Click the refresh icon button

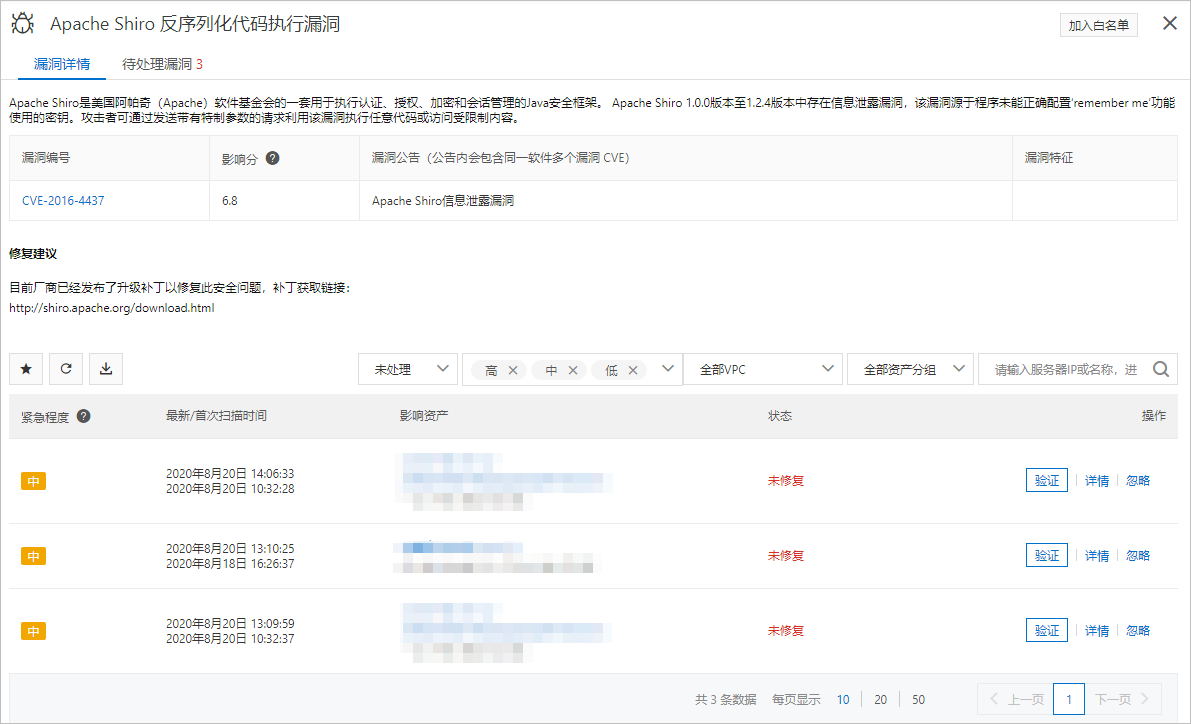click(x=66, y=368)
